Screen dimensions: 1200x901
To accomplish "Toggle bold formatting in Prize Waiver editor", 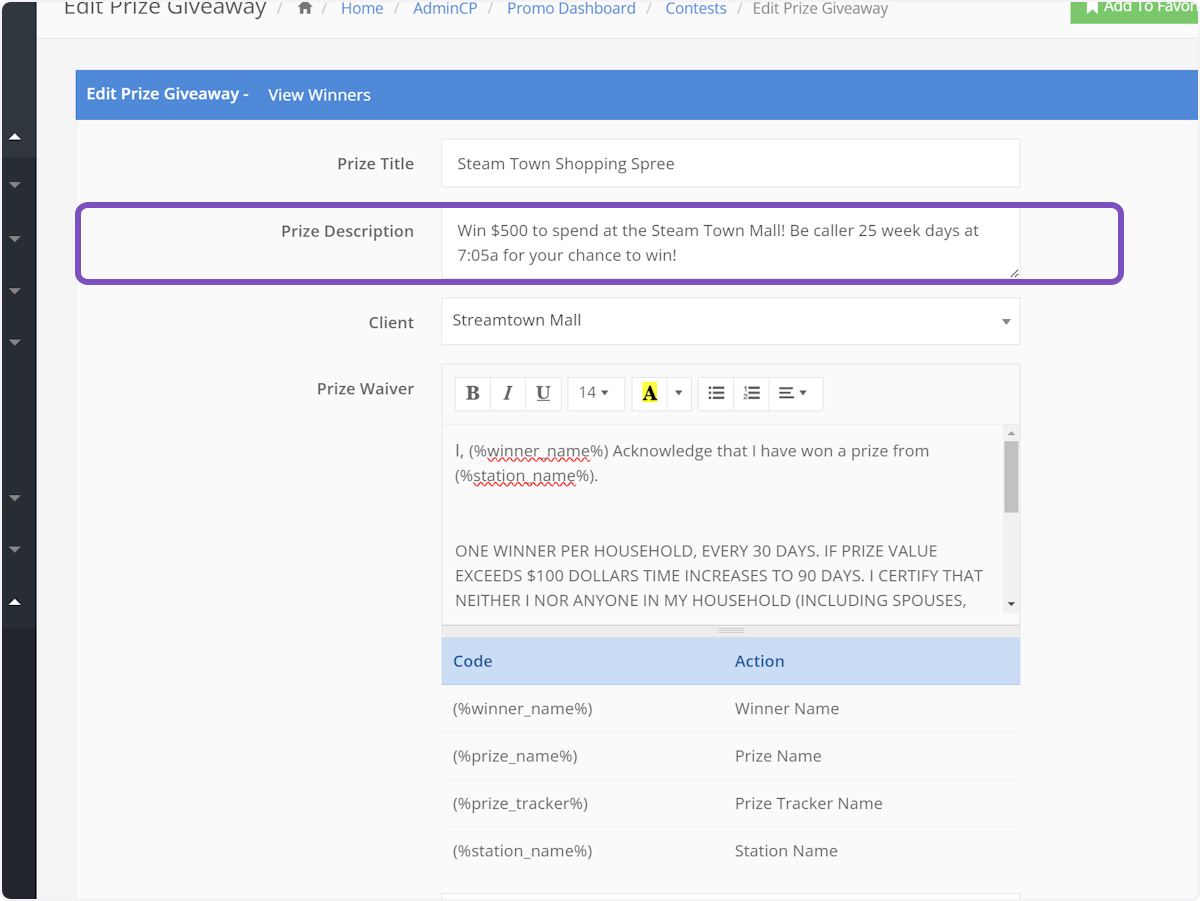I will click(x=473, y=393).
